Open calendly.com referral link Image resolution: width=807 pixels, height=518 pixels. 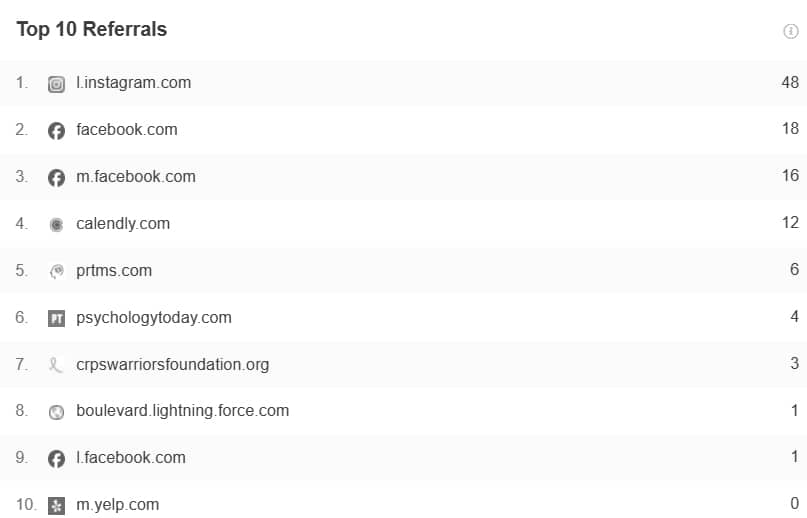(x=123, y=224)
